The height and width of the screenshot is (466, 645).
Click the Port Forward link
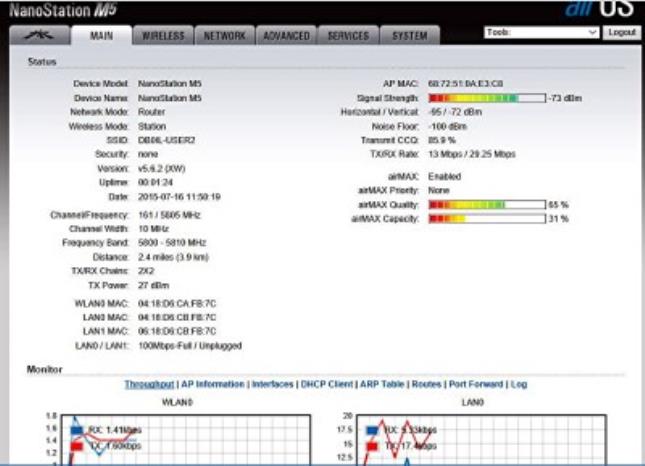click(475, 384)
